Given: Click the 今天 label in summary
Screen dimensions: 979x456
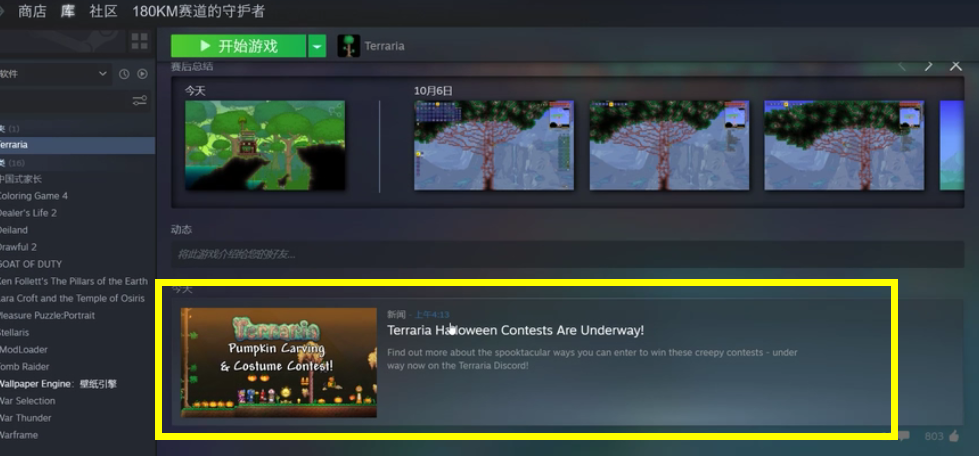Looking at the screenshot, I should click(x=195, y=91).
